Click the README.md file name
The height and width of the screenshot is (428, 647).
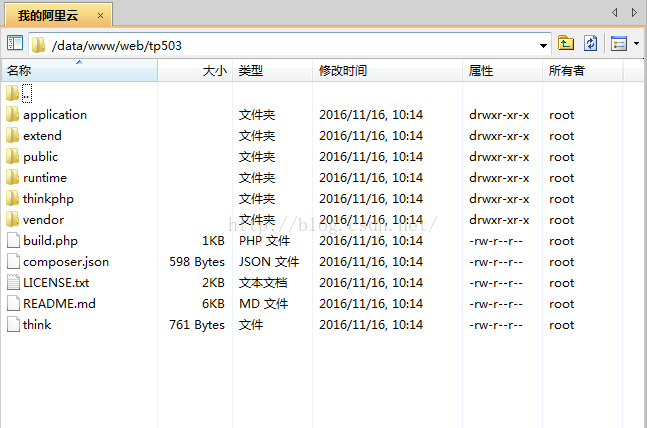point(59,304)
